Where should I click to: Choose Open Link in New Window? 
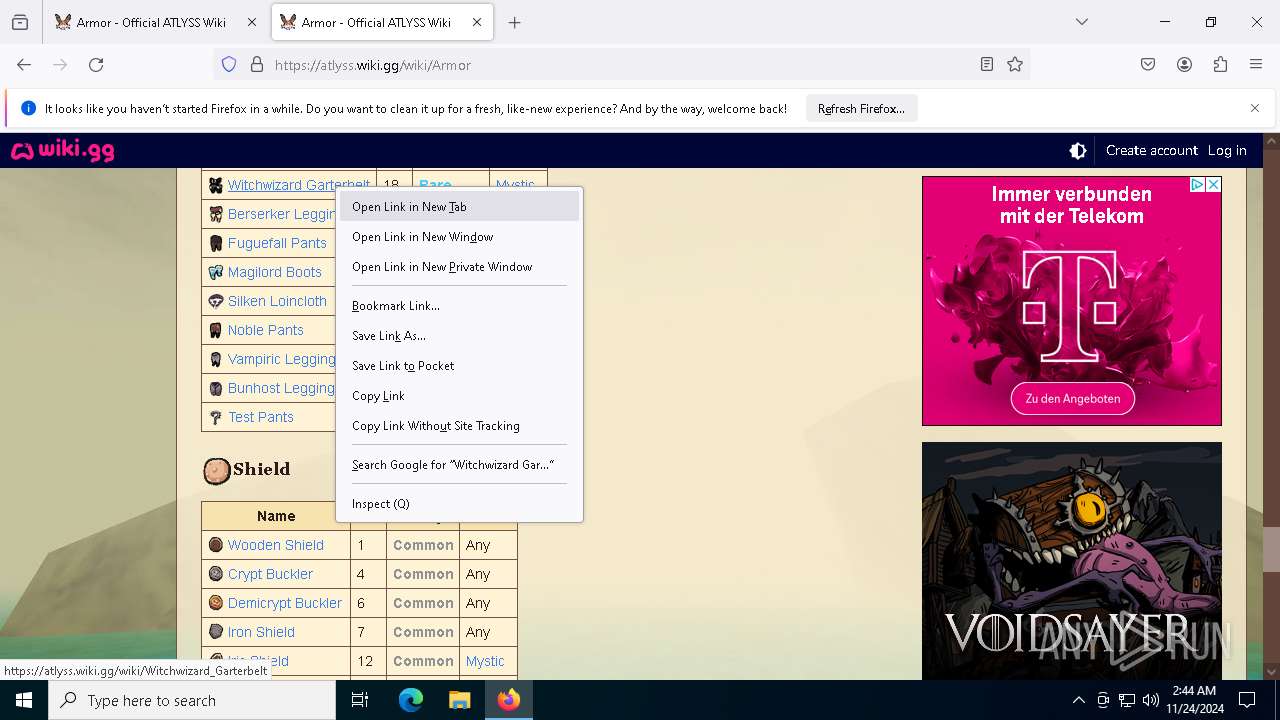[x=459, y=237]
